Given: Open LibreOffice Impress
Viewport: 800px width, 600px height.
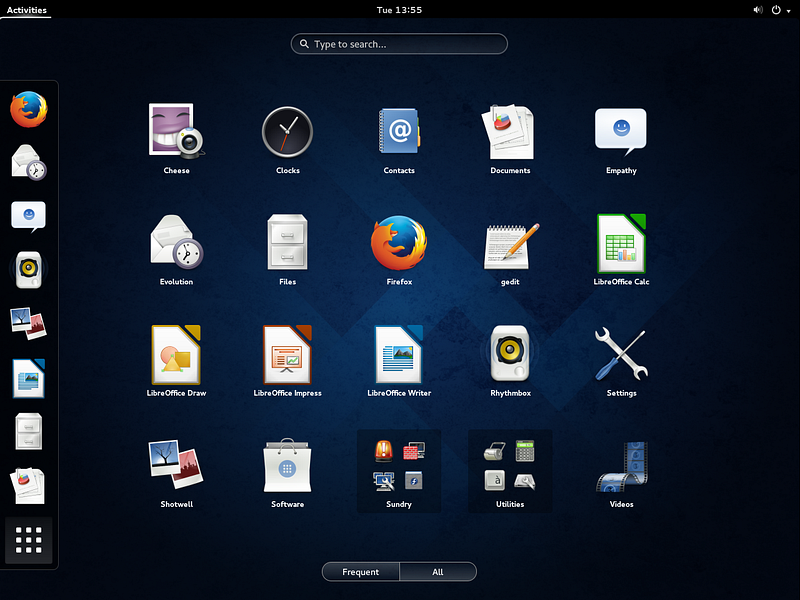Looking at the screenshot, I should pos(287,361).
